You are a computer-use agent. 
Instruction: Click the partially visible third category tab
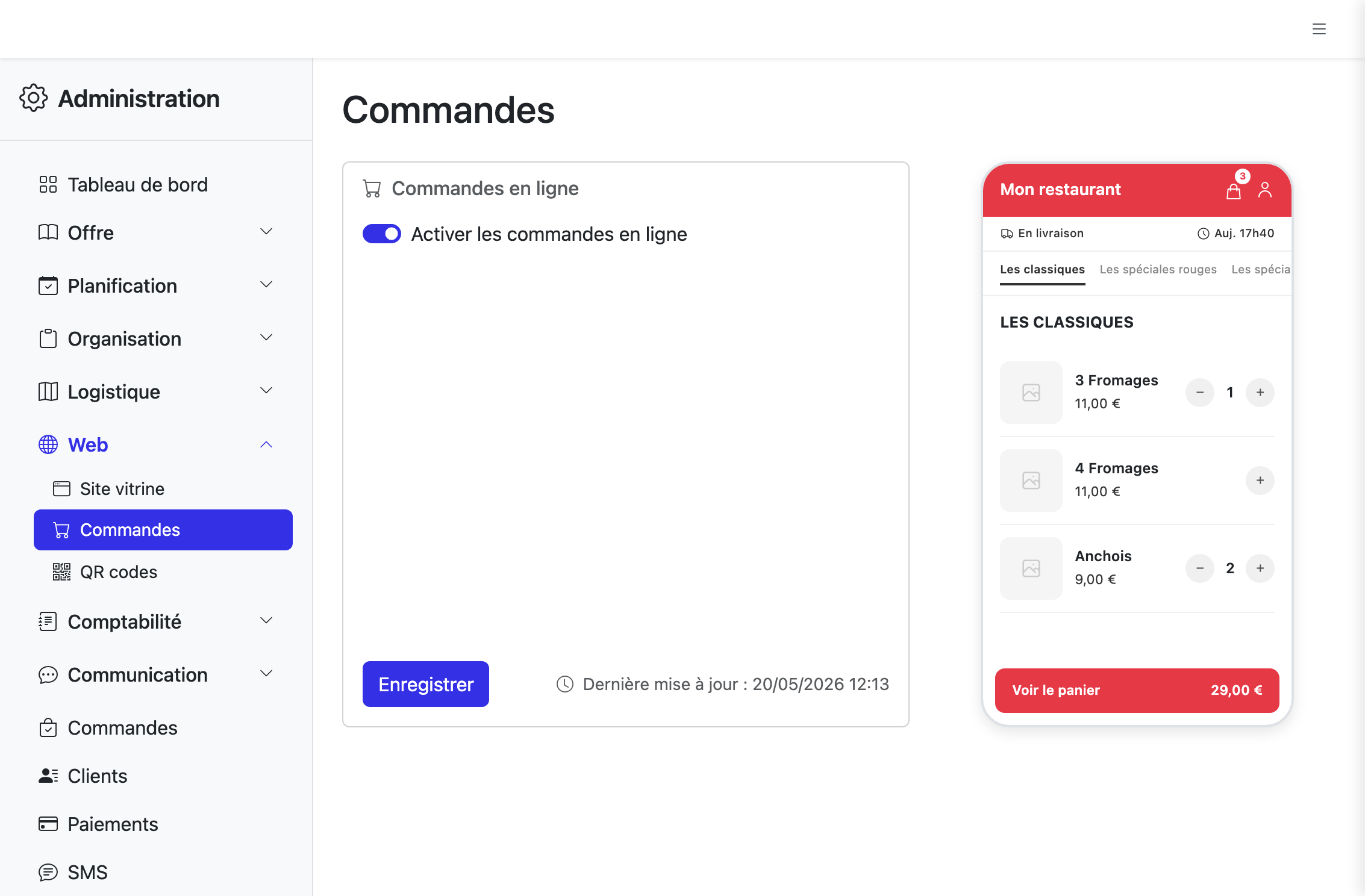[1261, 270]
